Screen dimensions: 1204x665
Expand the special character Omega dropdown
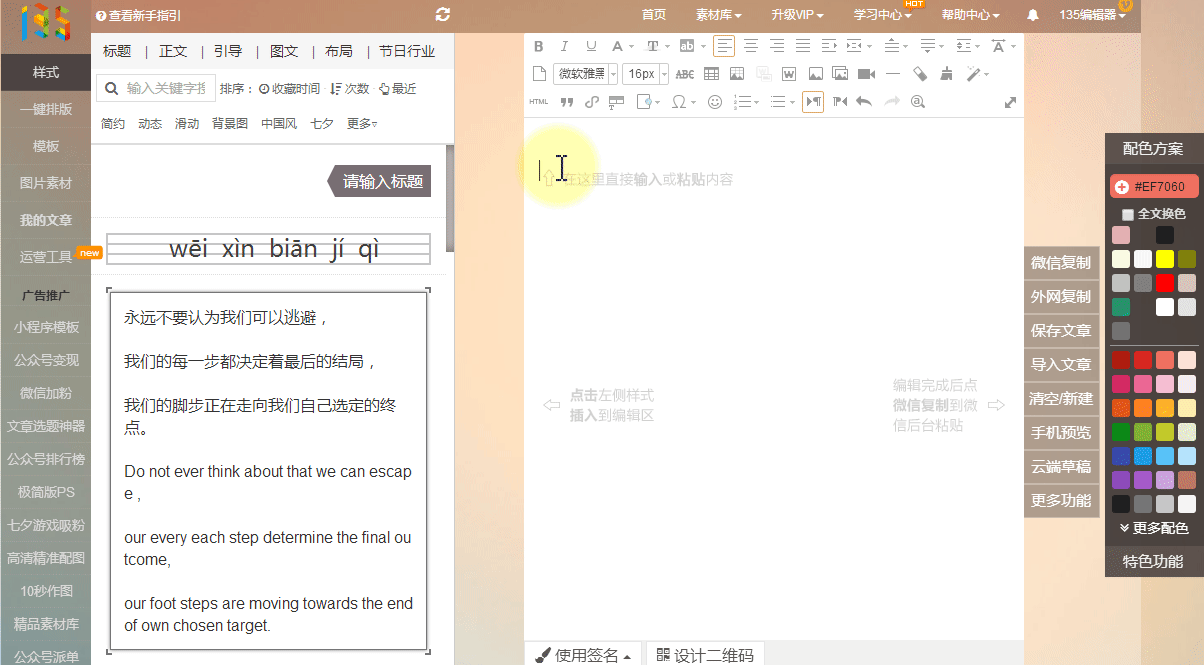point(694,102)
